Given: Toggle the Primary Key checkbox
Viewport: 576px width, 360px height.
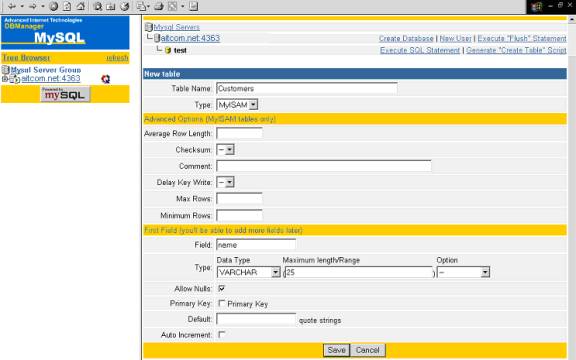Looking at the screenshot, I should (x=222, y=303).
